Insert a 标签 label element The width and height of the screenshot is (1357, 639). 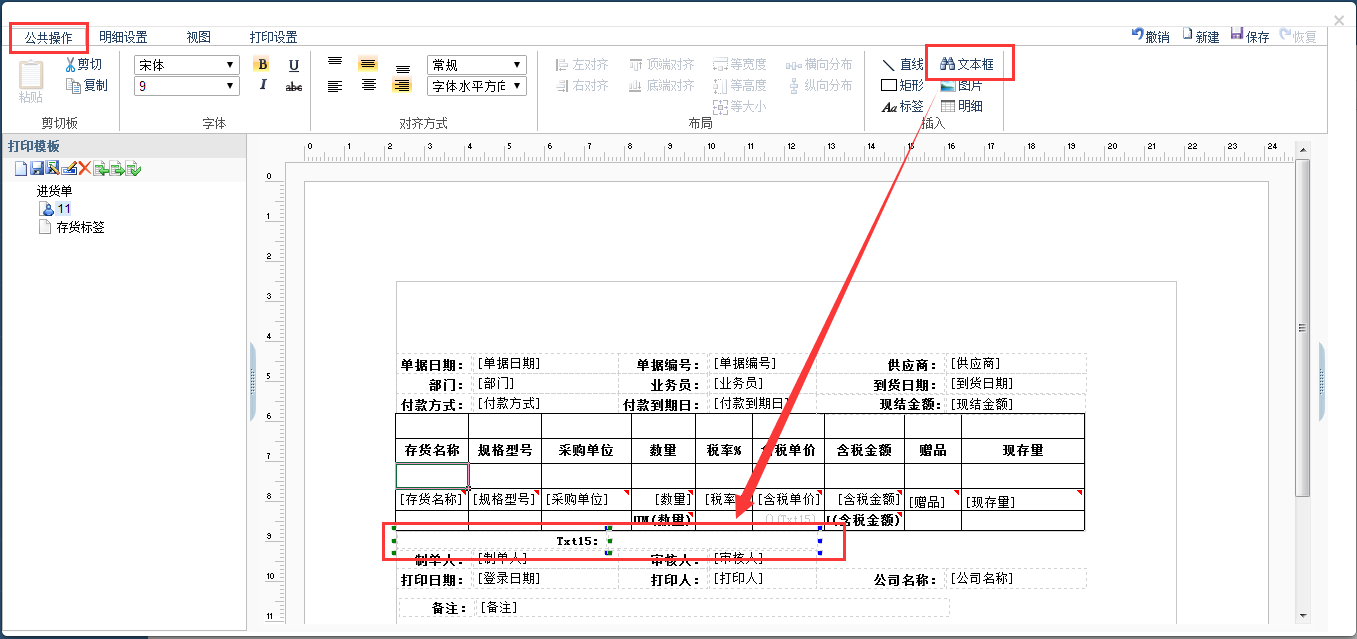point(902,106)
